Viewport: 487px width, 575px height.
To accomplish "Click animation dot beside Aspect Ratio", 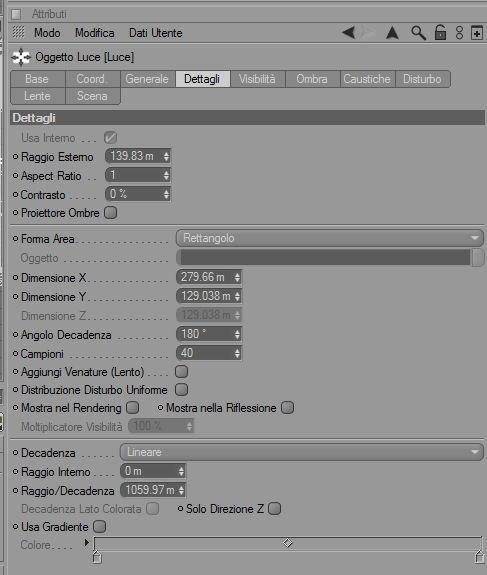I will pos(15,176).
